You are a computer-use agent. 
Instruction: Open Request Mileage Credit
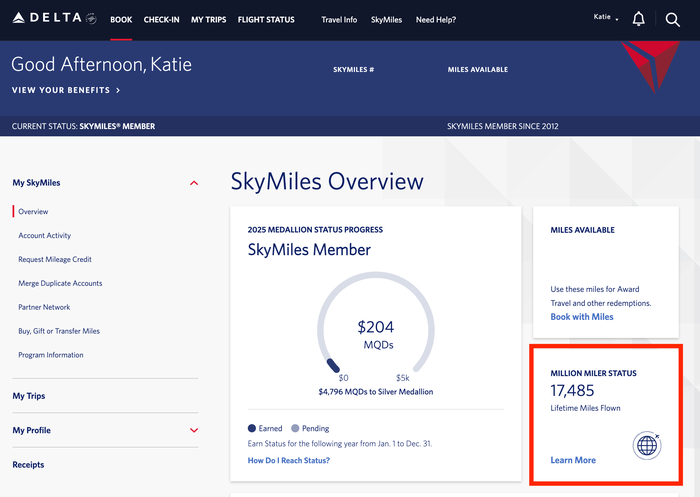tap(54, 259)
